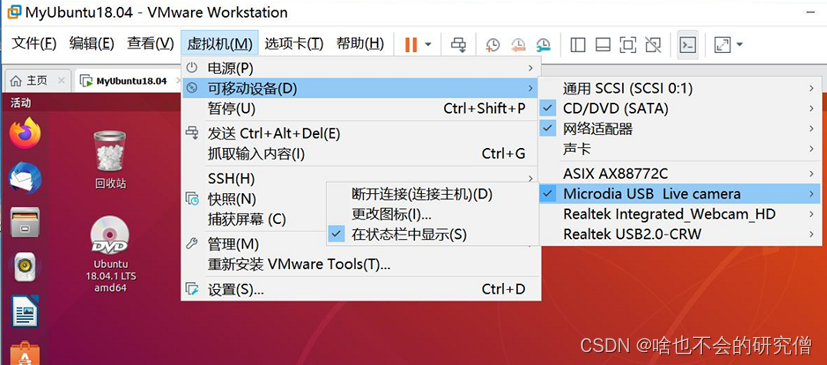Screen dimensions: 827x365
Task: Open Ubuntu Software orange bag icon
Action: (25, 353)
